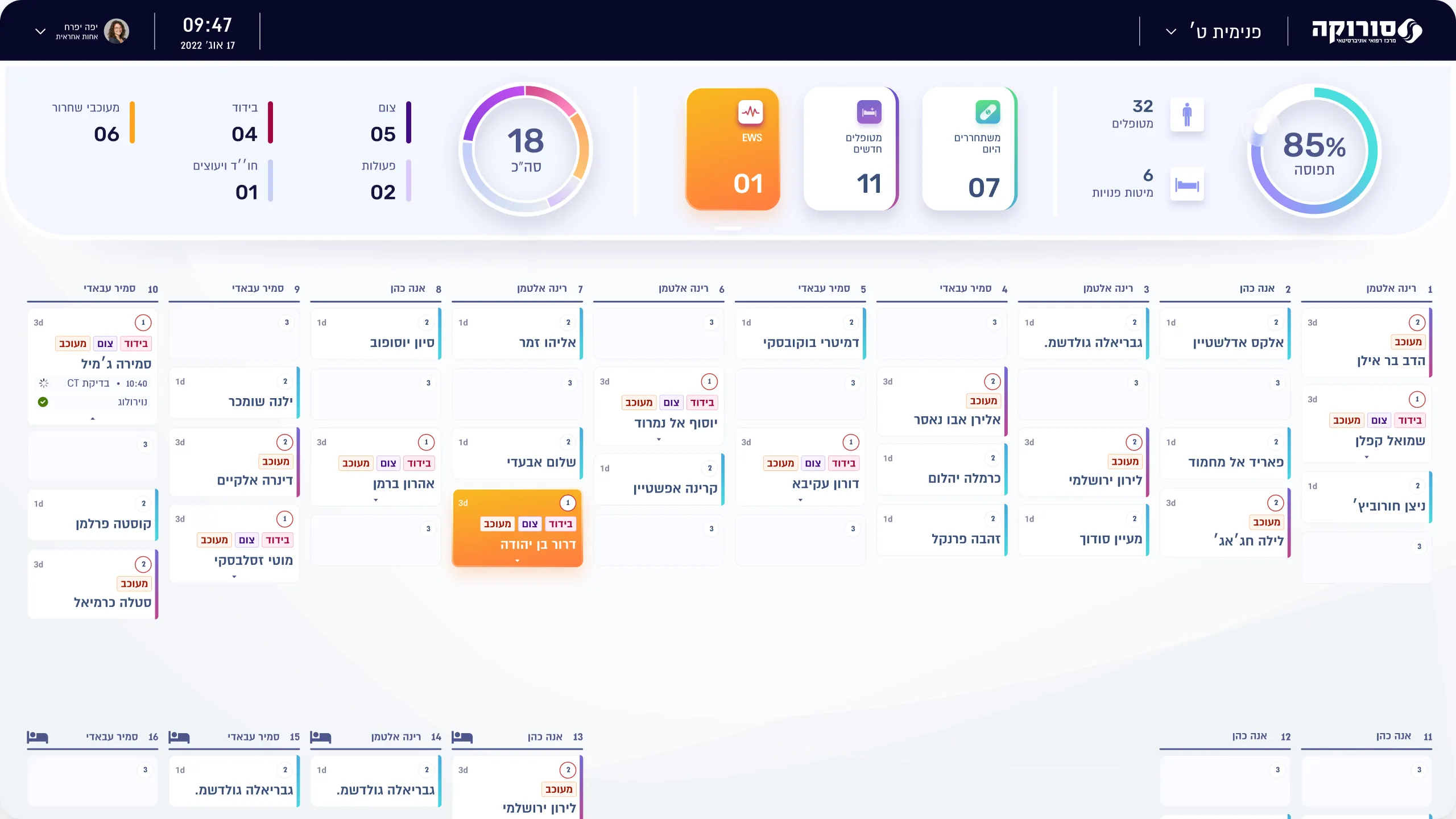Screen dimensions: 1456x819
Task: Expand the דורון עקיבא patient card
Action: [x=801, y=500]
